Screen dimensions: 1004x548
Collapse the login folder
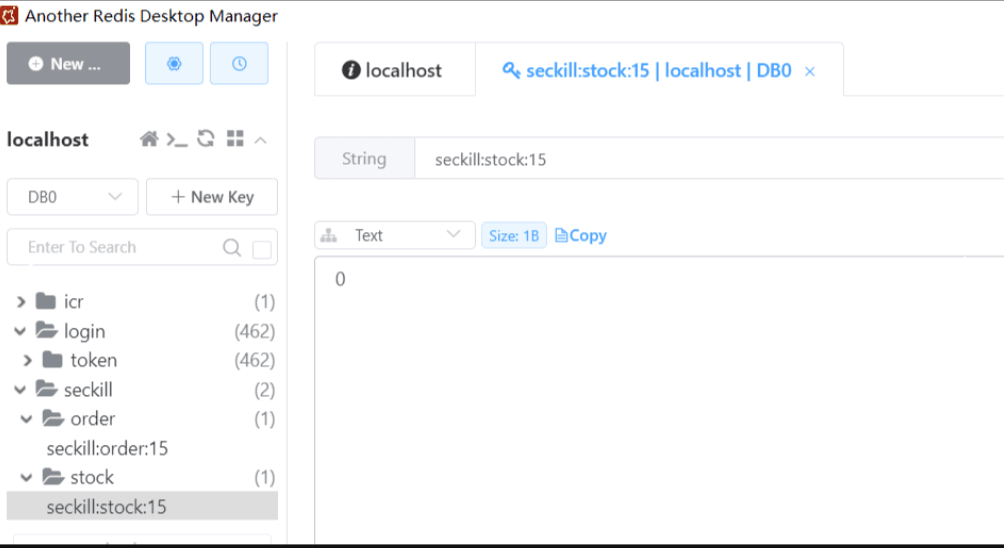tap(21, 331)
